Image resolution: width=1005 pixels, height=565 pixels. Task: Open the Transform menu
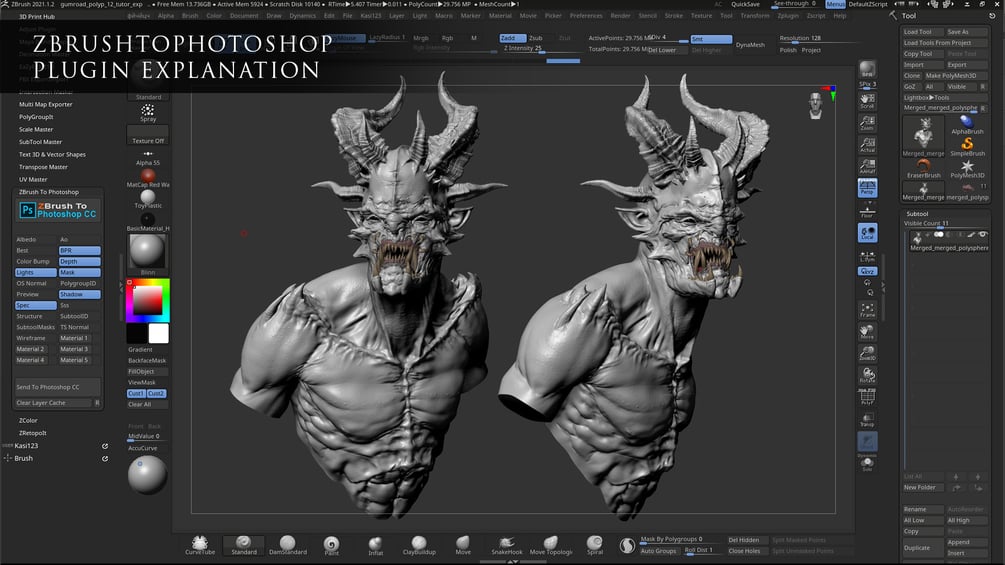click(755, 15)
